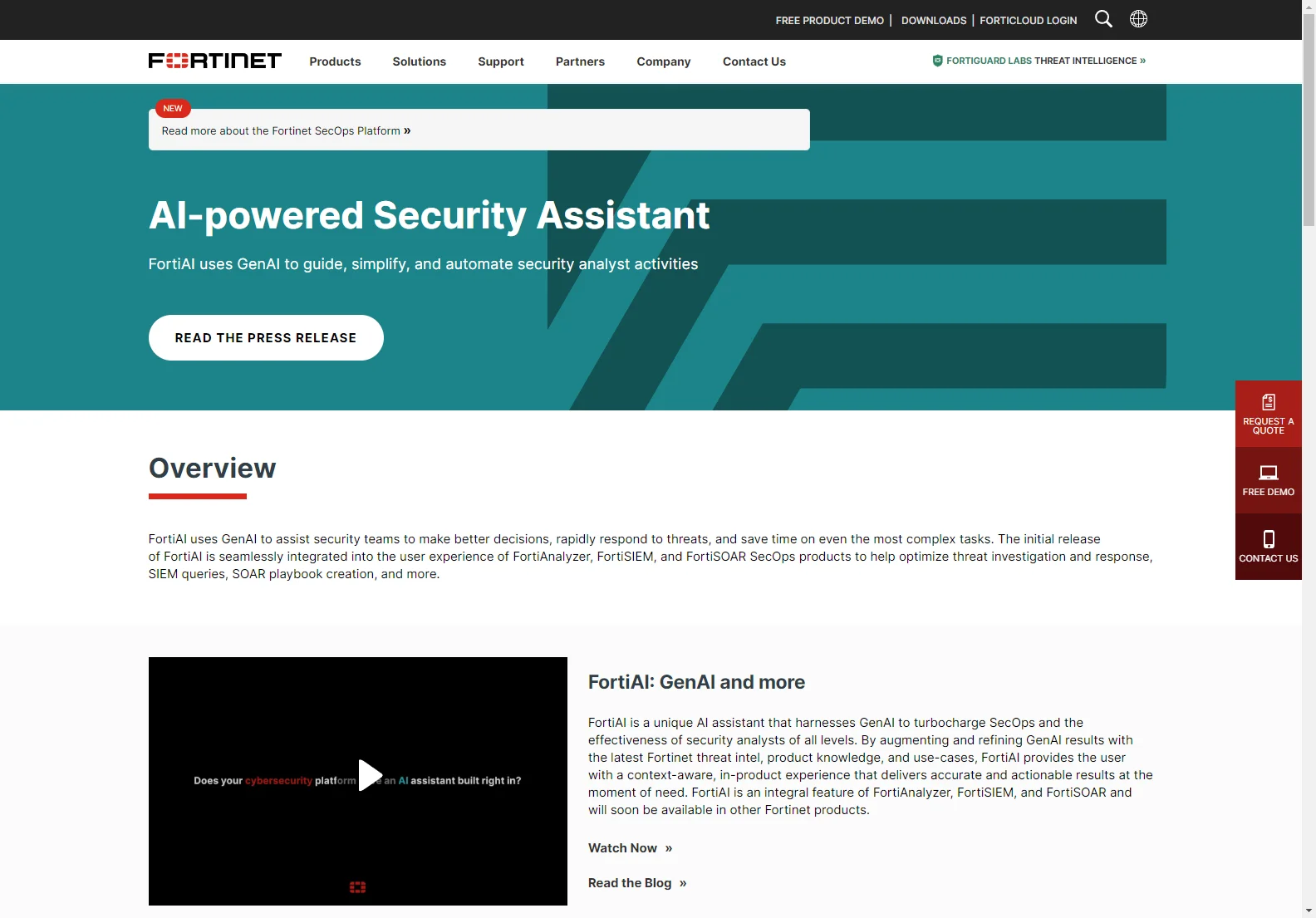Open the Downloads link

pyautogui.click(x=934, y=21)
